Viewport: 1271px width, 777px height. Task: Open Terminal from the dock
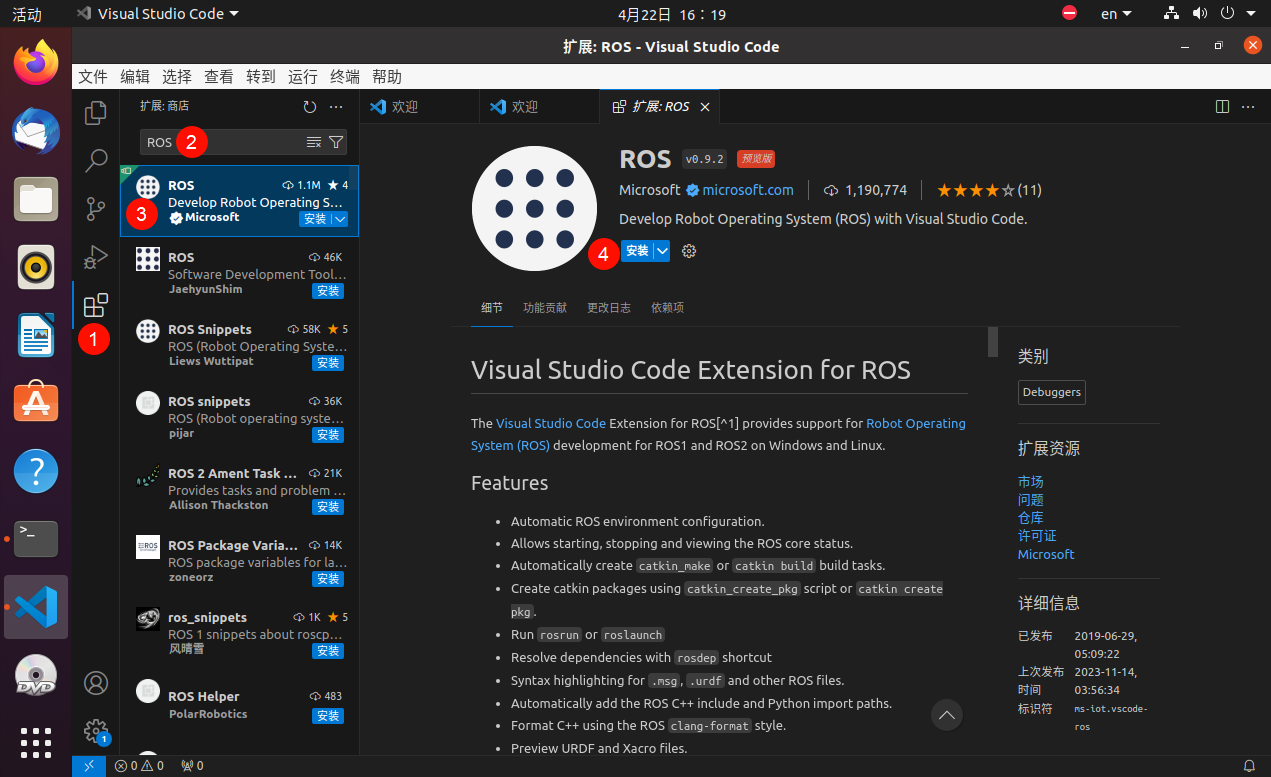point(36,538)
